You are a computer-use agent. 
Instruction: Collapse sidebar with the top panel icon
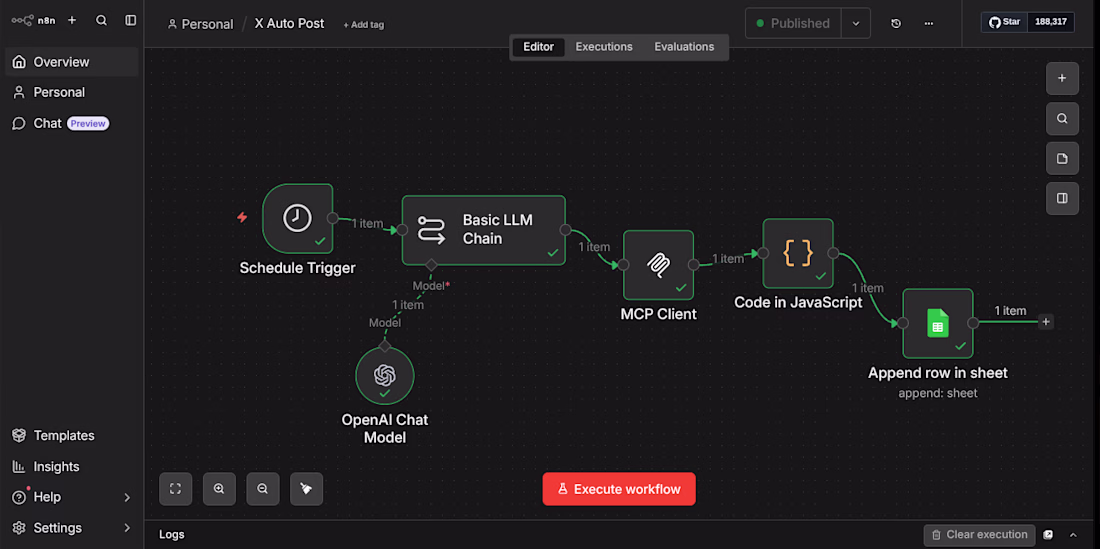point(130,20)
